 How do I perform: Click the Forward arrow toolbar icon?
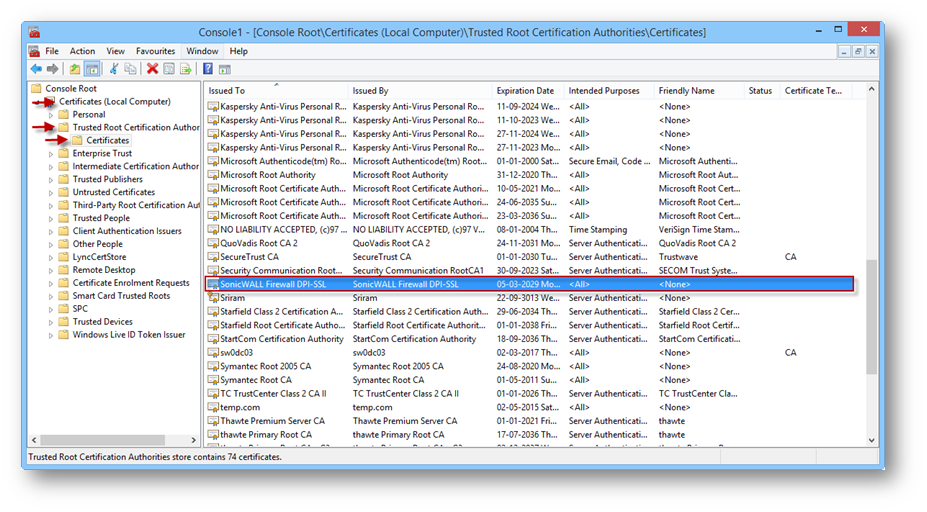coord(52,69)
